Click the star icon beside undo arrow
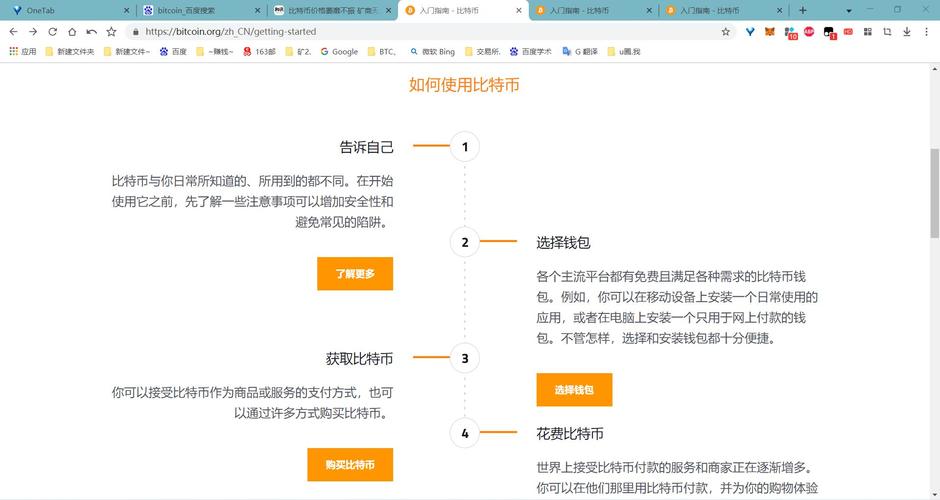This screenshot has height=500, width=940. (x=111, y=32)
